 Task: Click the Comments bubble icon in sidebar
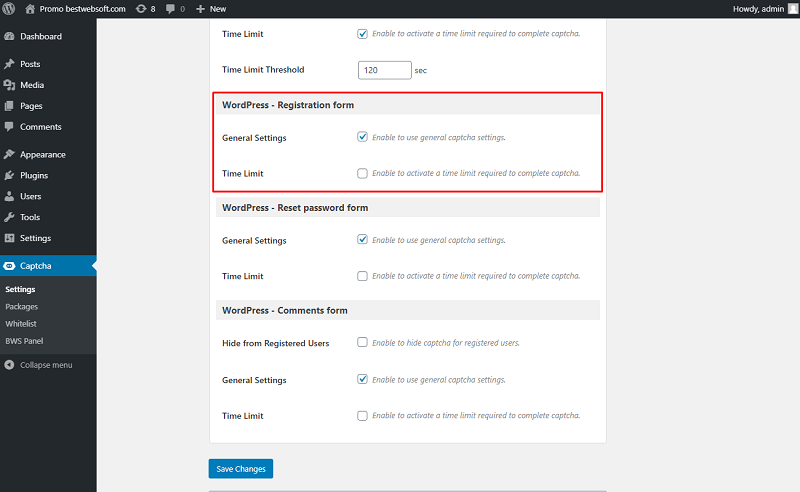tap(9, 127)
